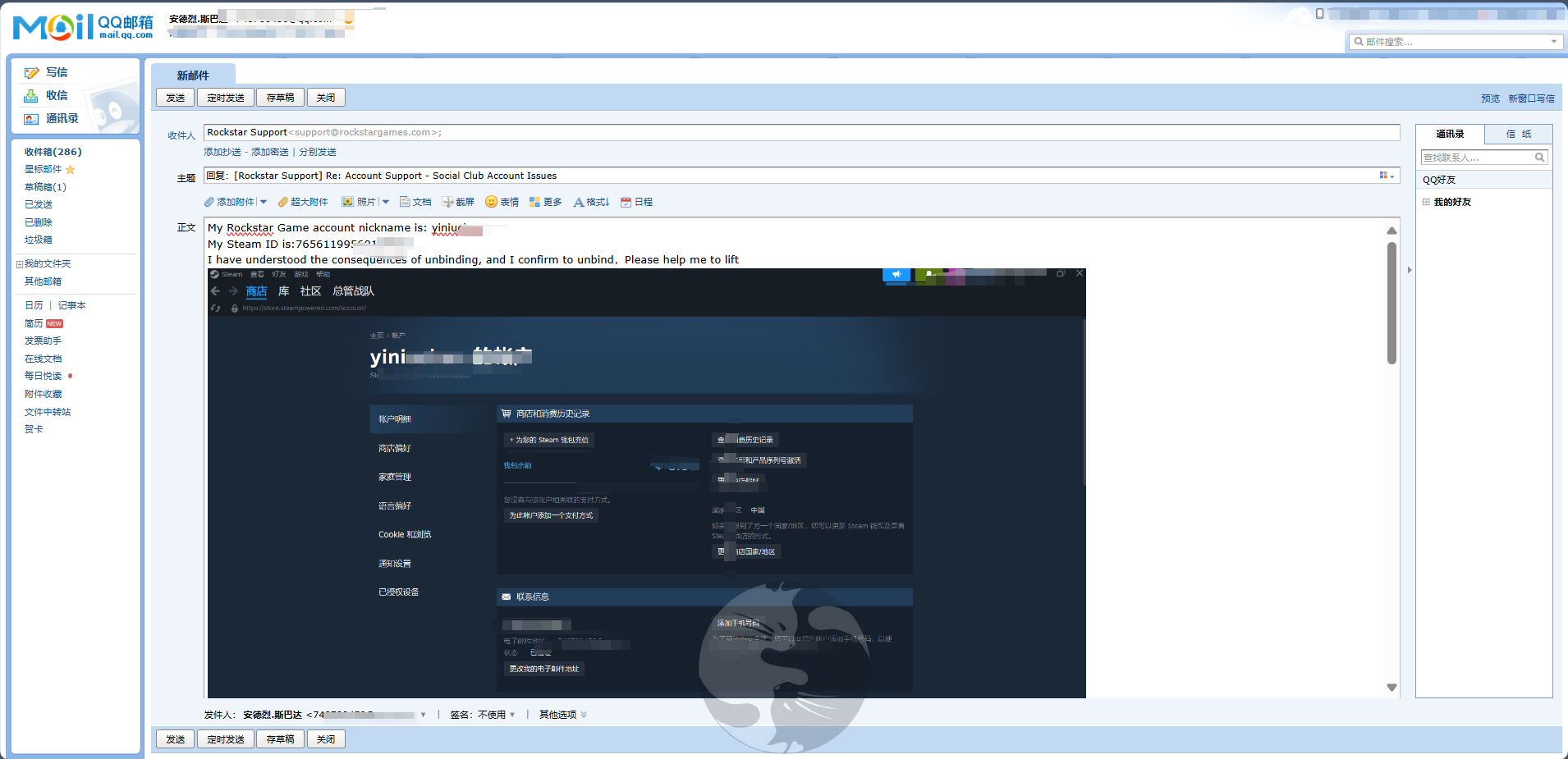Open the 表情 smiley emoji picker
The height and width of the screenshot is (759, 1568).
tap(491, 202)
